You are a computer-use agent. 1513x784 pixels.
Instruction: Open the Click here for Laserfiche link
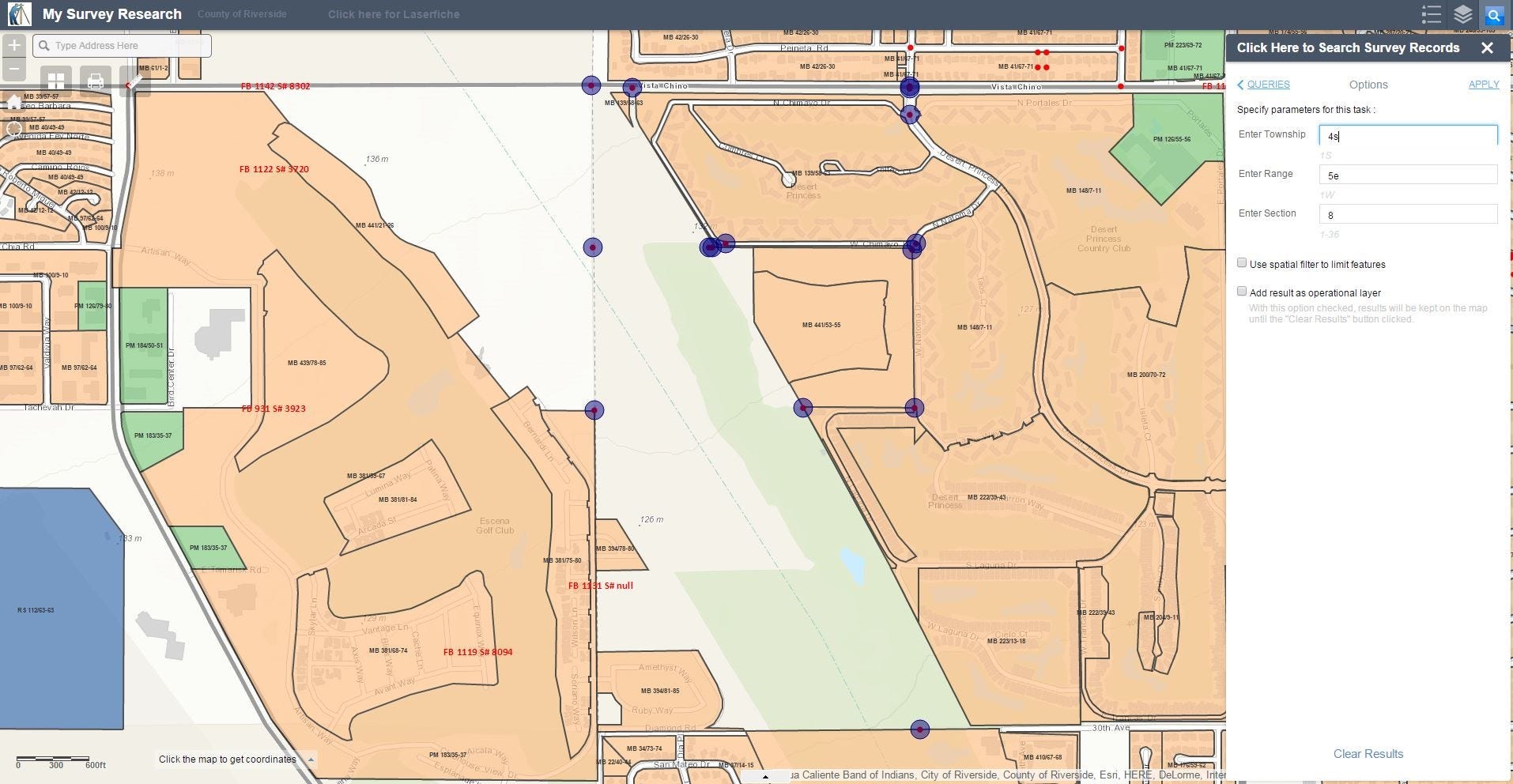coord(394,14)
